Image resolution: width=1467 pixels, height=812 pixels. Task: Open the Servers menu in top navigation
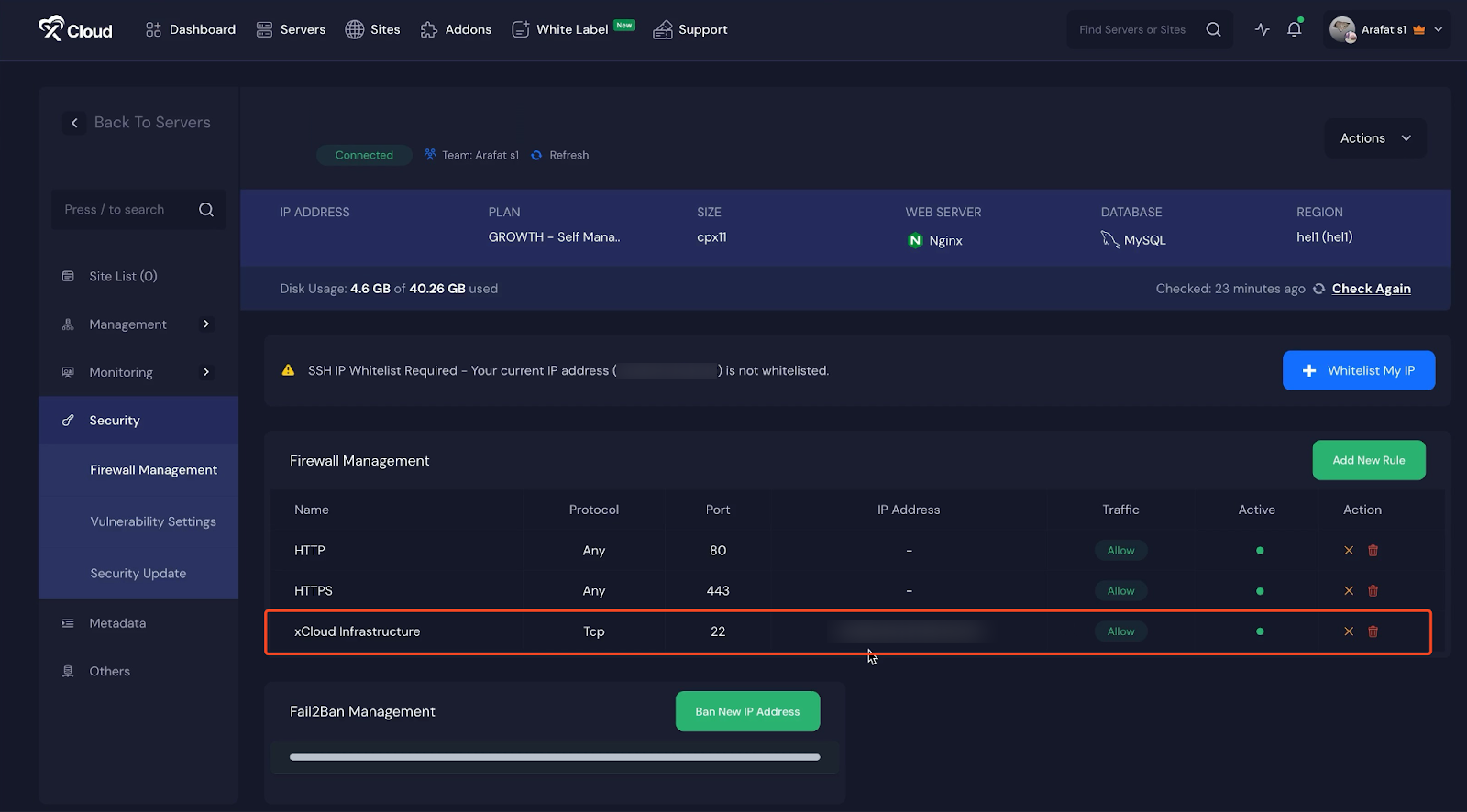click(291, 29)
